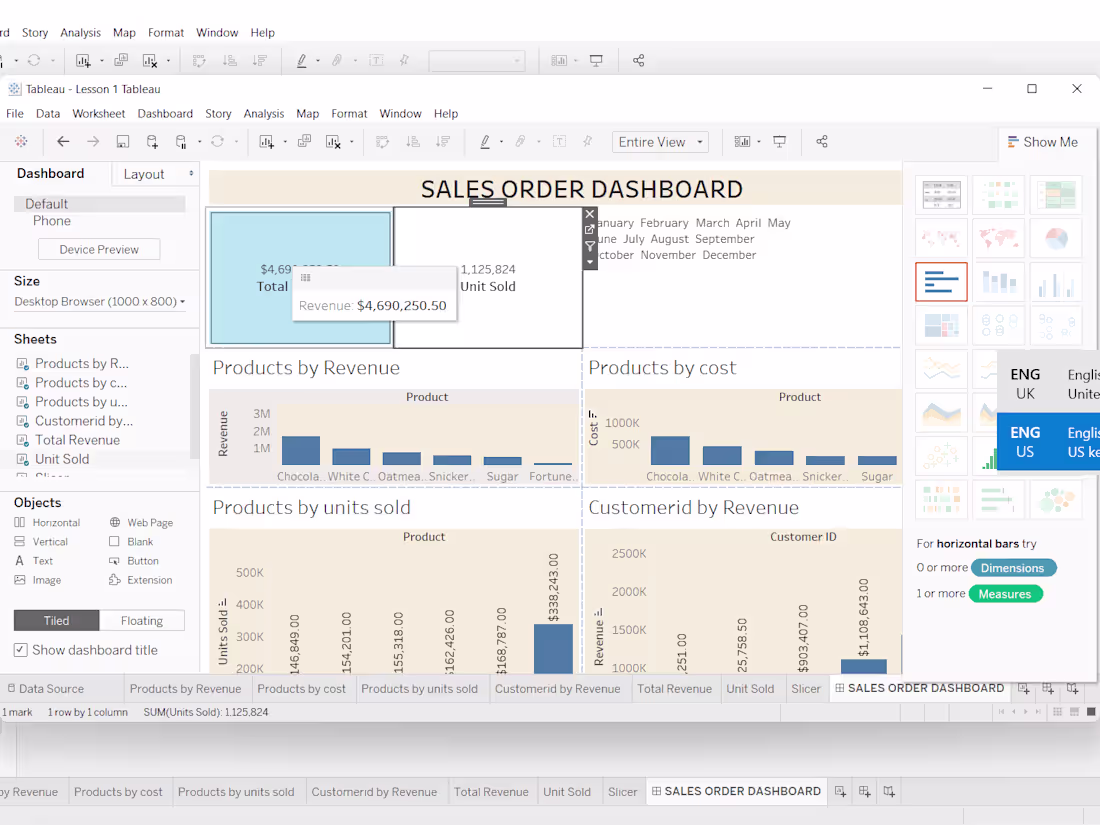
Task: Enable the Show dashboard title checkbox
Action: 21,649
